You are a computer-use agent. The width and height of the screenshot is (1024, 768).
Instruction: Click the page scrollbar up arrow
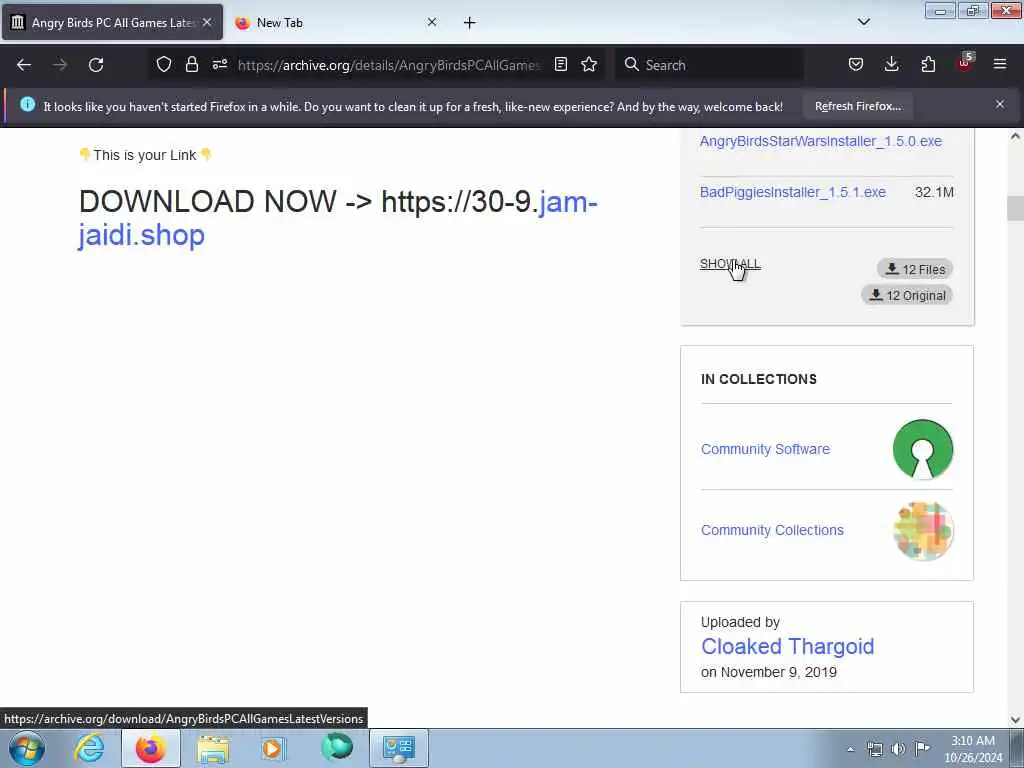point(1015,137)
